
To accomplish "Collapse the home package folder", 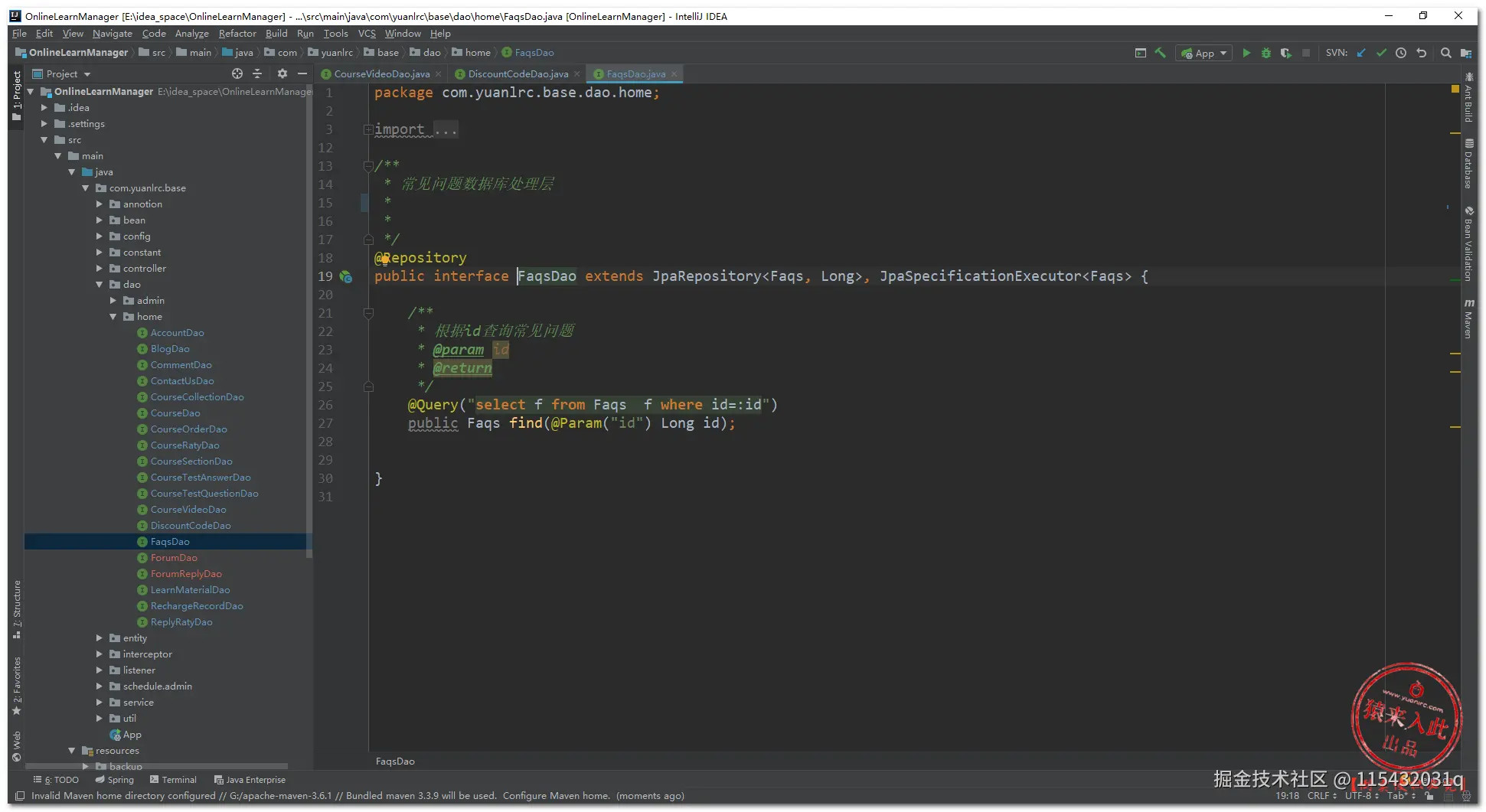I will coord(113,317).
